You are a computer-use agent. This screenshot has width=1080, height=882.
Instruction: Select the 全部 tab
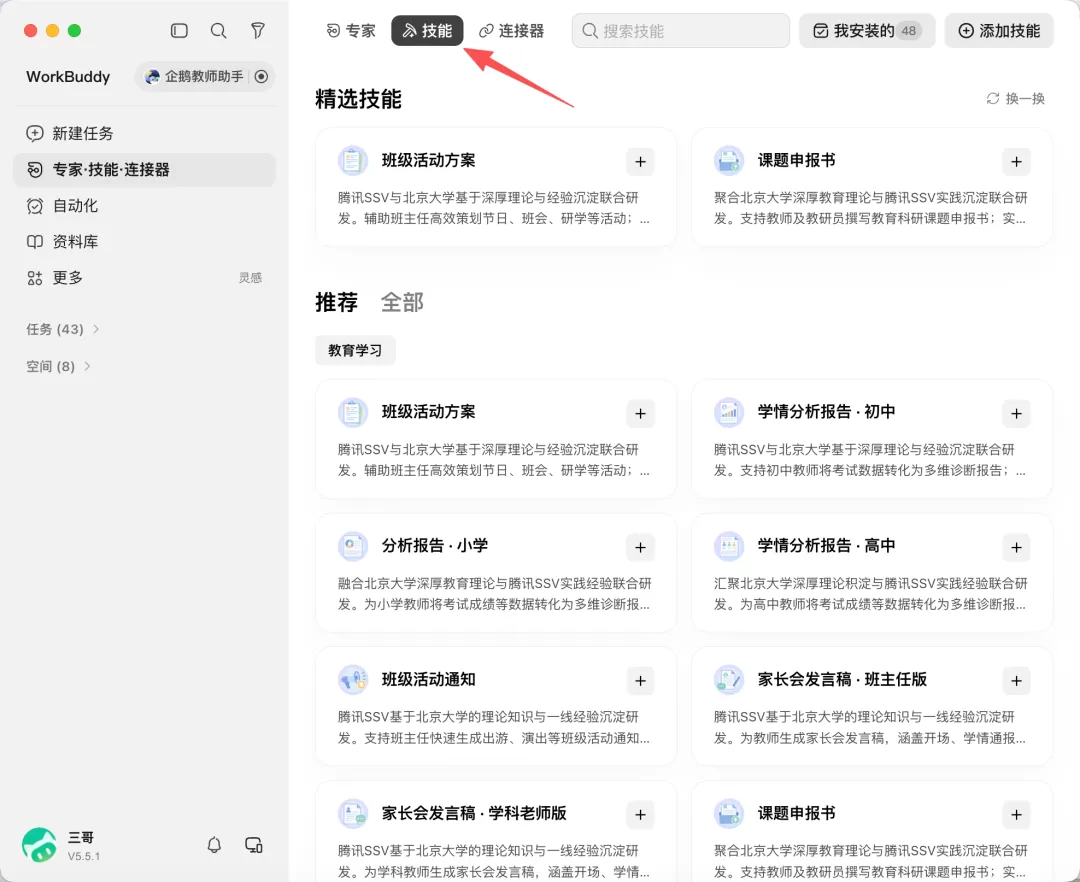click(x=402, y=302)
